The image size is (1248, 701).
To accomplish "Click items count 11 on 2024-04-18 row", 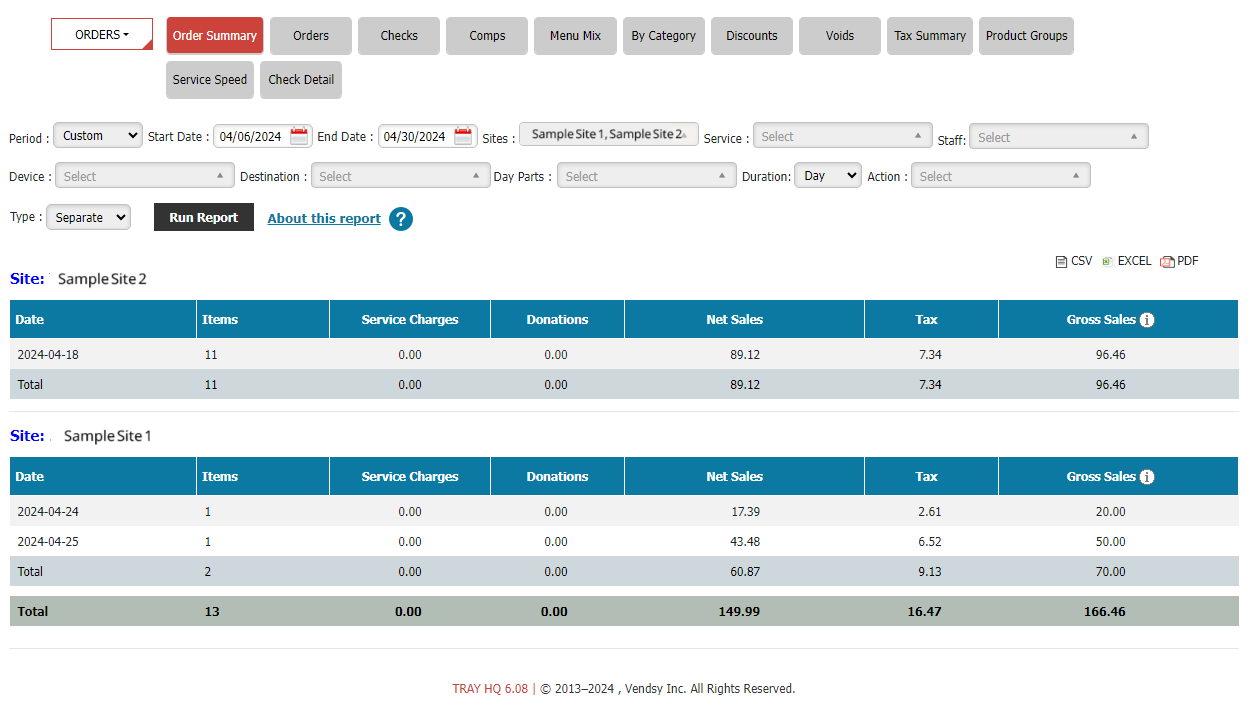I will (x=210, y=355).
